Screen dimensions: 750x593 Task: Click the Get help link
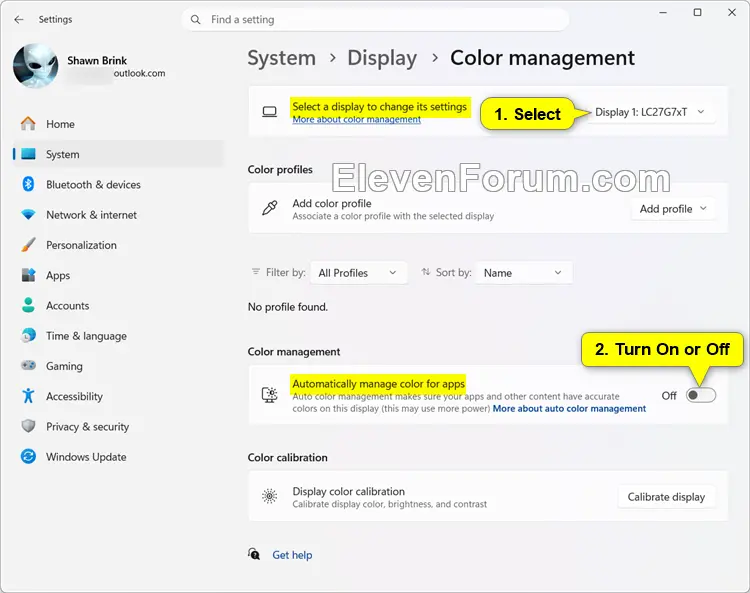292,555
